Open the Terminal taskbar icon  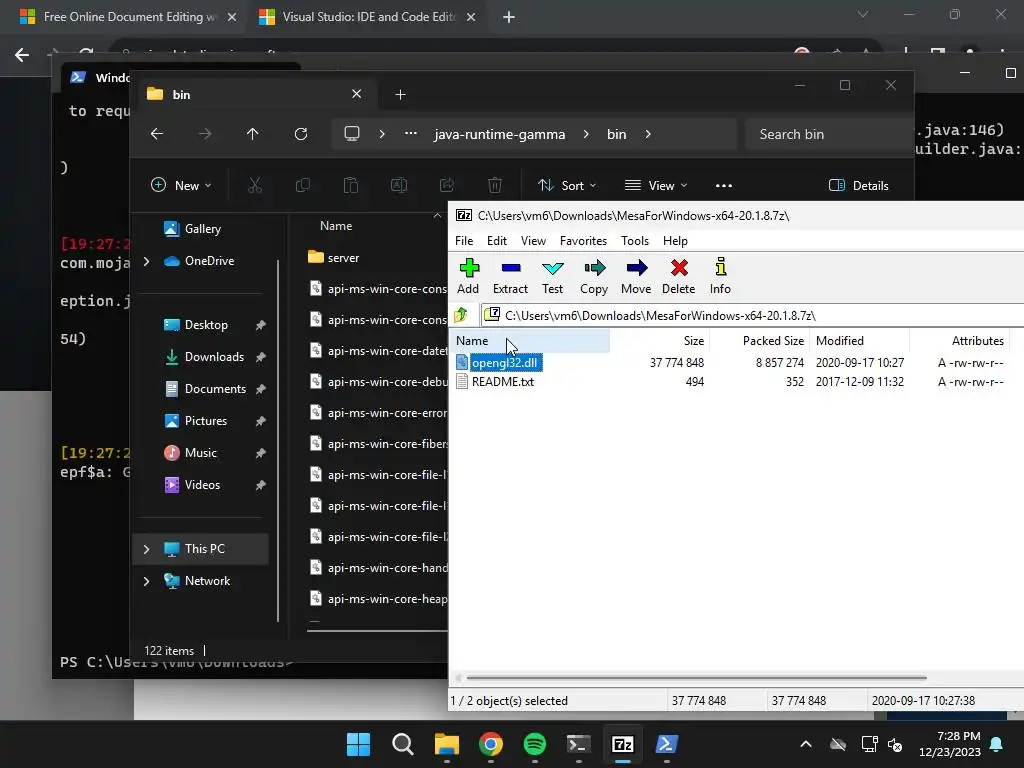579,744
